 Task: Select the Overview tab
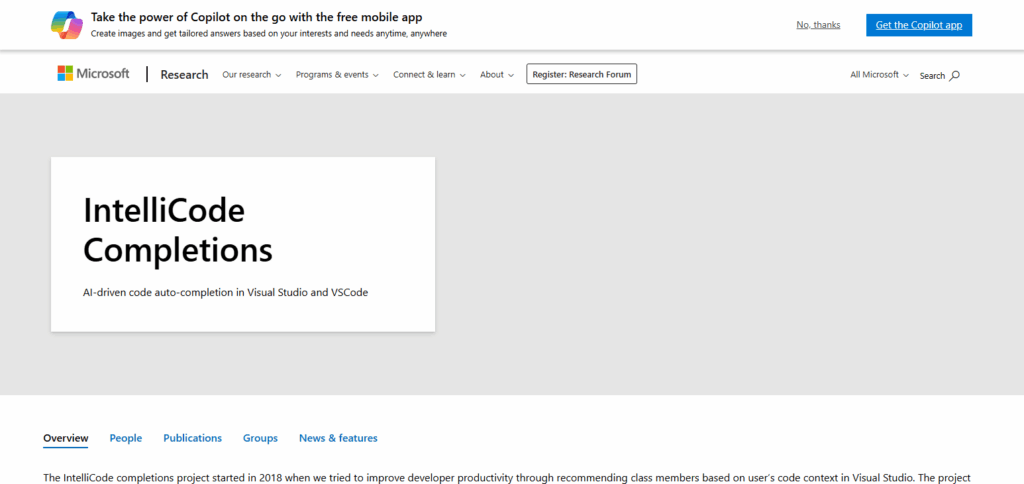point(65,438)
